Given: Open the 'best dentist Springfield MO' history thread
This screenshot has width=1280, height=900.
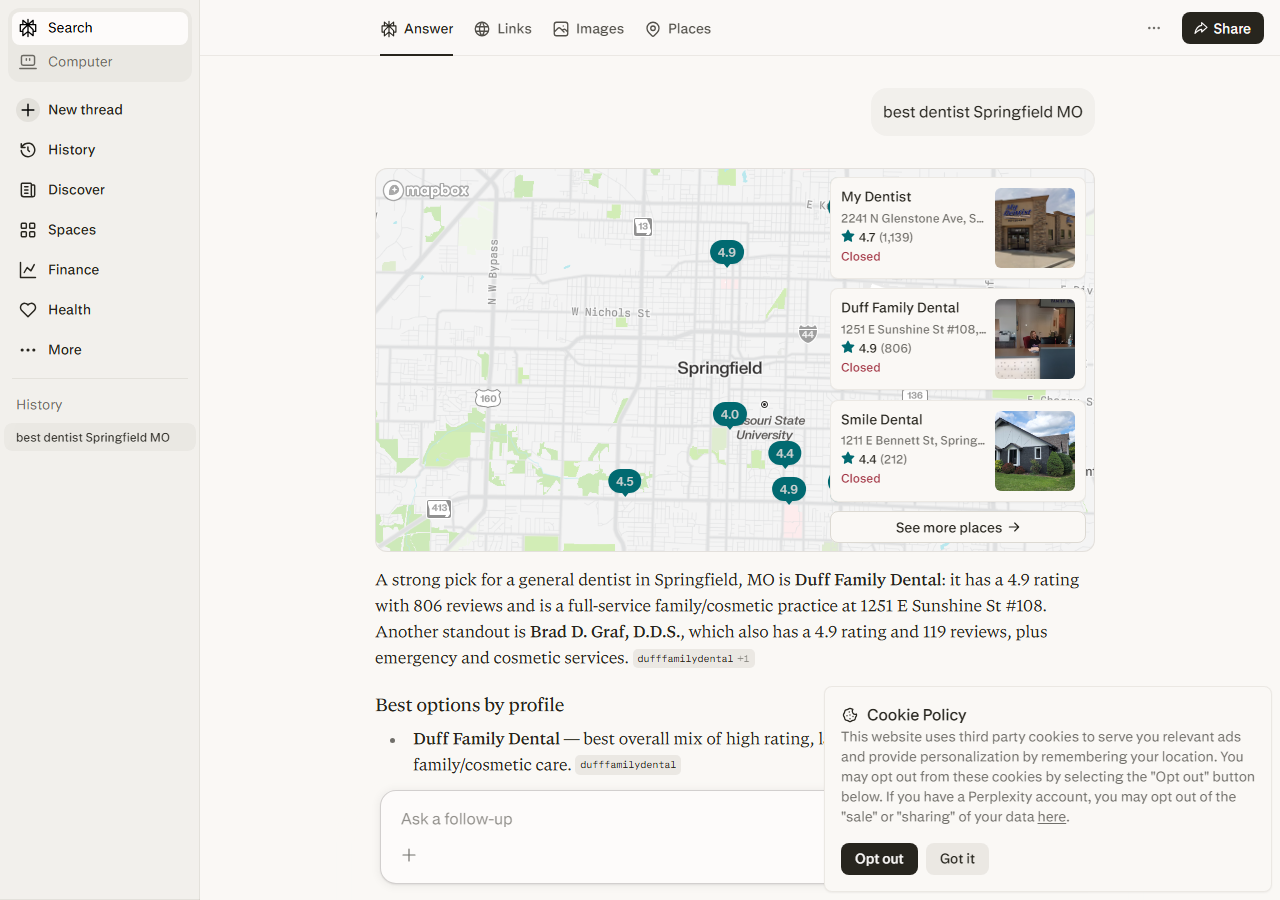Looking at the screenshot, I should (x=99, y=437).
